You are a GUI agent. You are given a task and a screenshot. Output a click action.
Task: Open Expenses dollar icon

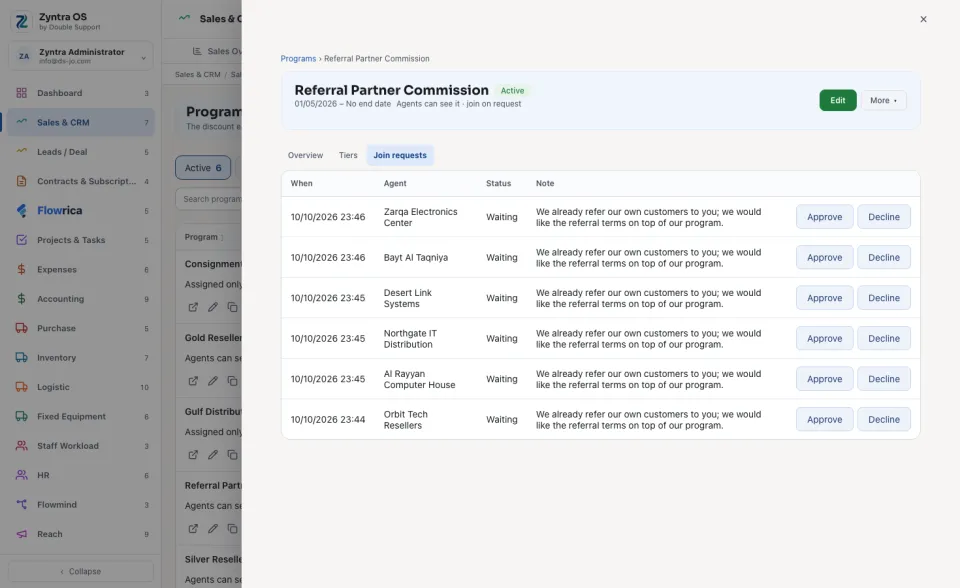point(21,269)
